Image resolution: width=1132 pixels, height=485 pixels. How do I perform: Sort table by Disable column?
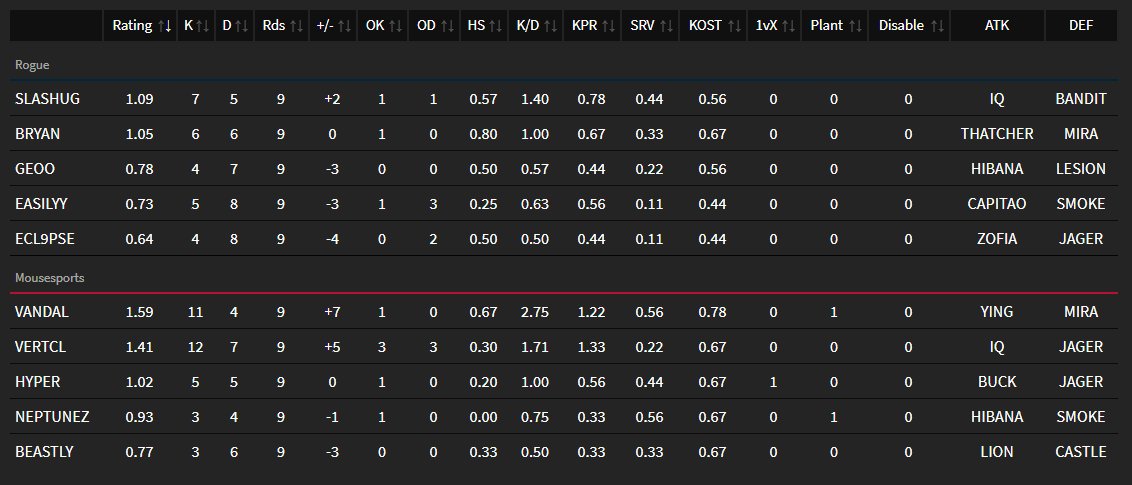[x=910, y=25]
